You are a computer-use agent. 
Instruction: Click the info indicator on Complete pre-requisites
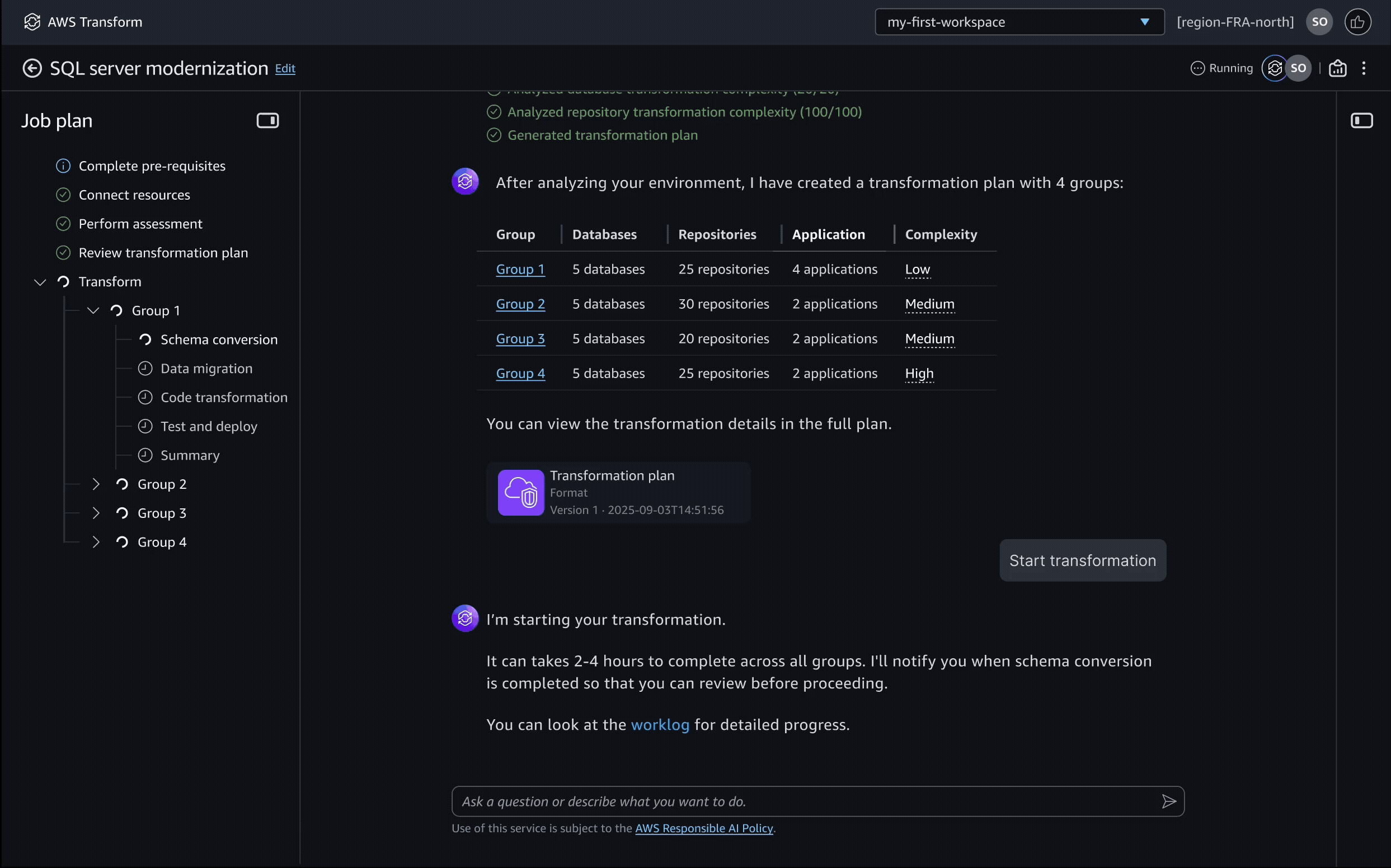(x=63, y=166)
